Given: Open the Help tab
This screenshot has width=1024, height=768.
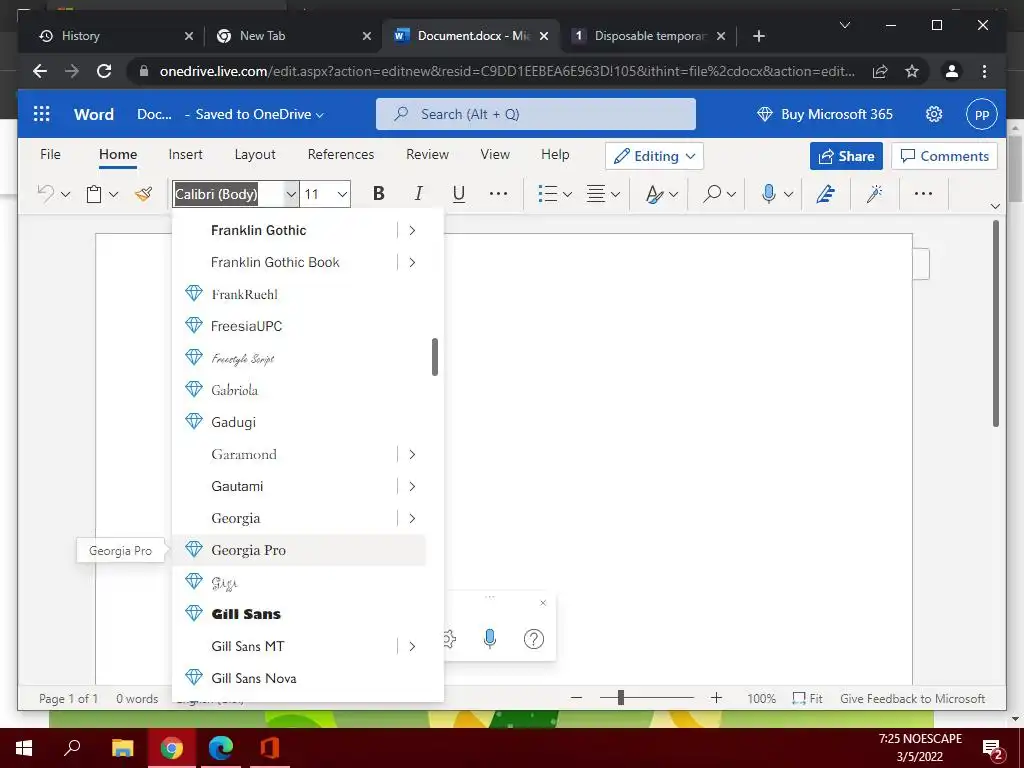Looking at the screenshot, I should coord(555,155).
